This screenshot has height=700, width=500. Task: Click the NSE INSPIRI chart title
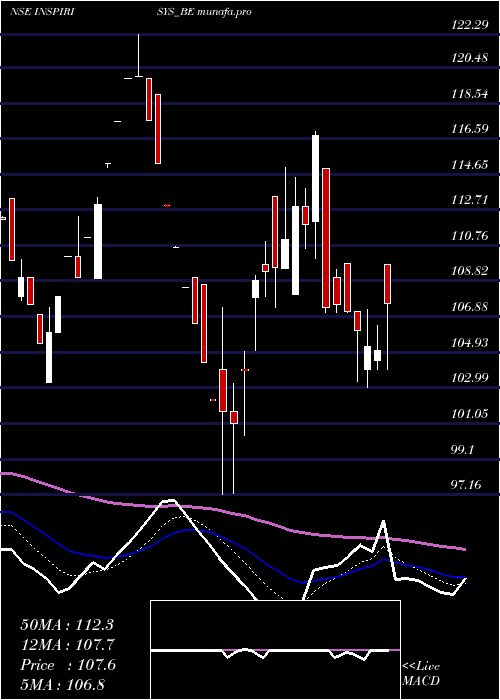(42, 12)
